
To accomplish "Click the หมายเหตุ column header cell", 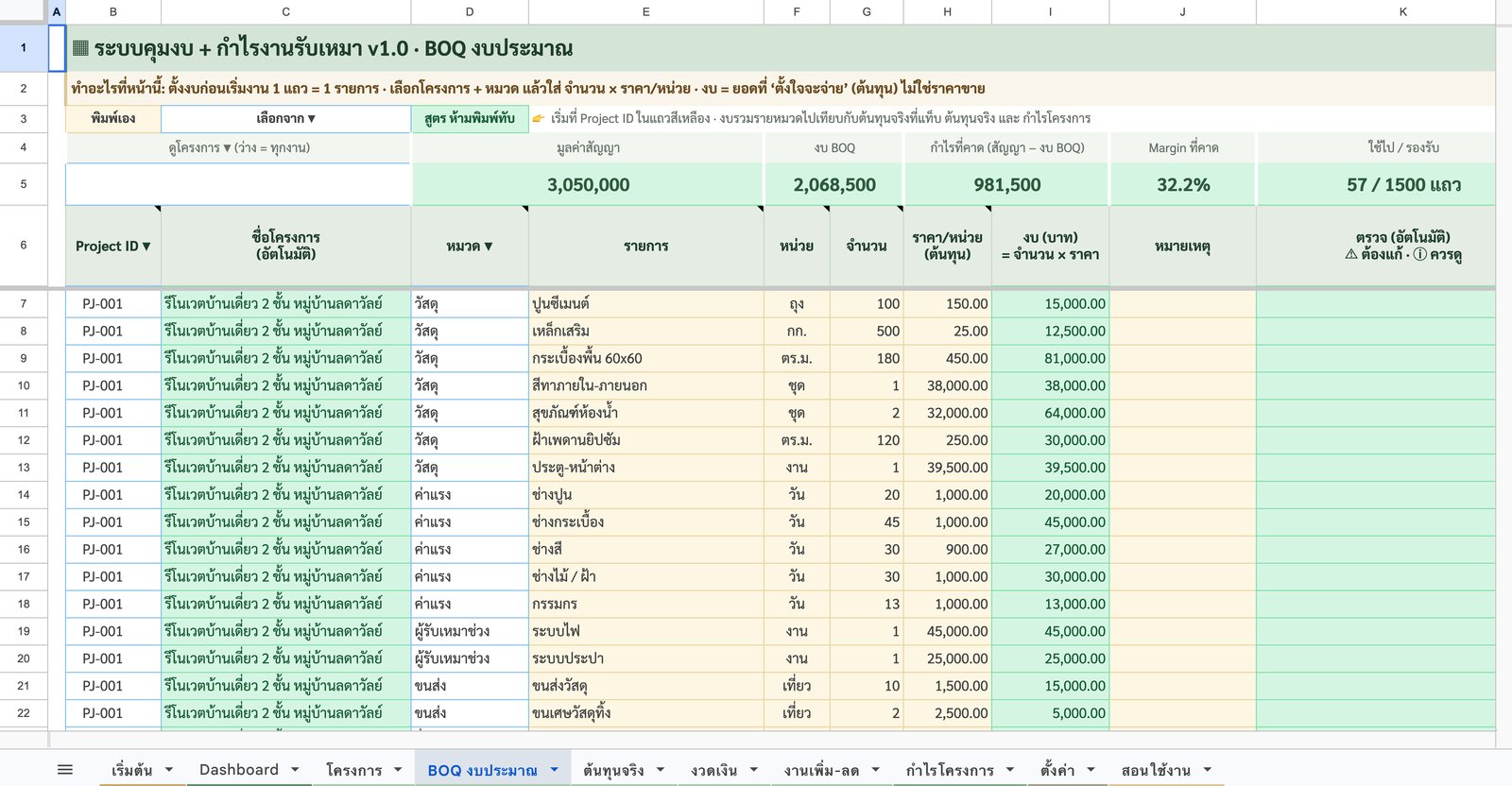I will pos(1182,246).
